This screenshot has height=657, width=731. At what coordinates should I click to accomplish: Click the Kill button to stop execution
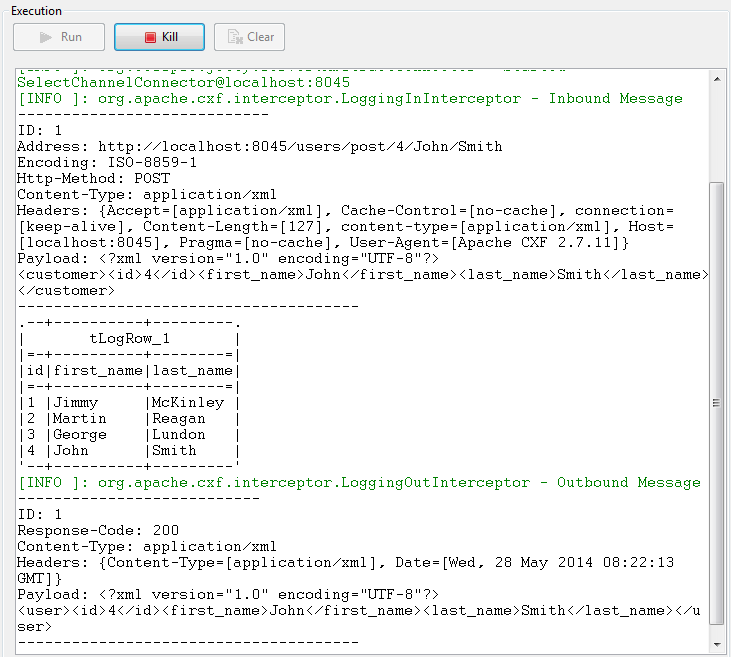160,37
